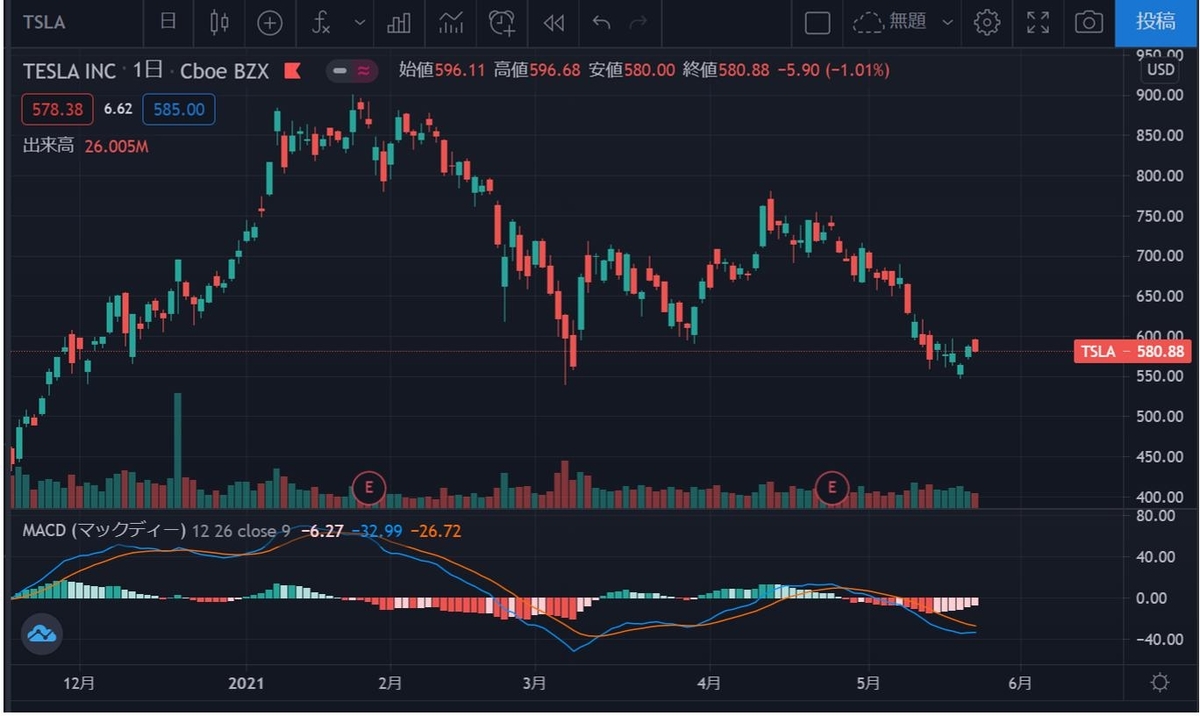Click the 始値596.11 open value
Viewport: 1200px width, 716px height.
441,71
